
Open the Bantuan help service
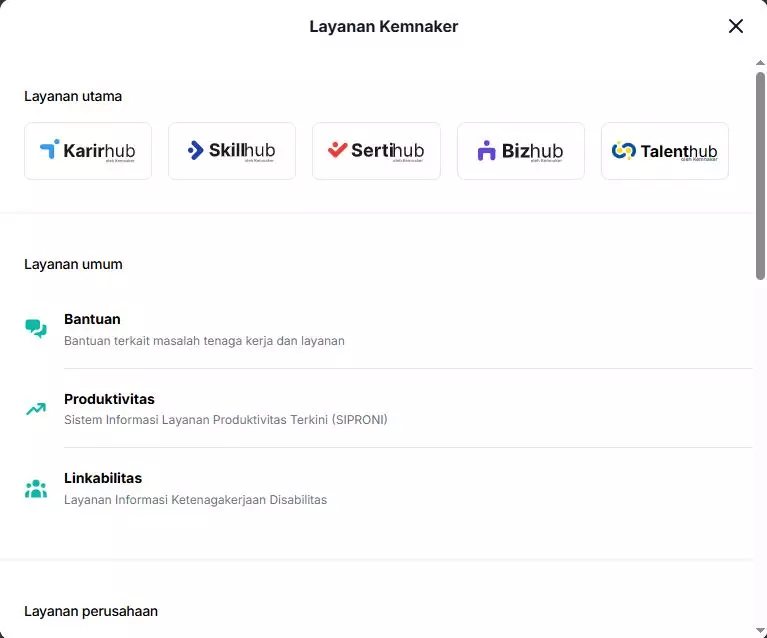click(x=92, y=320)
